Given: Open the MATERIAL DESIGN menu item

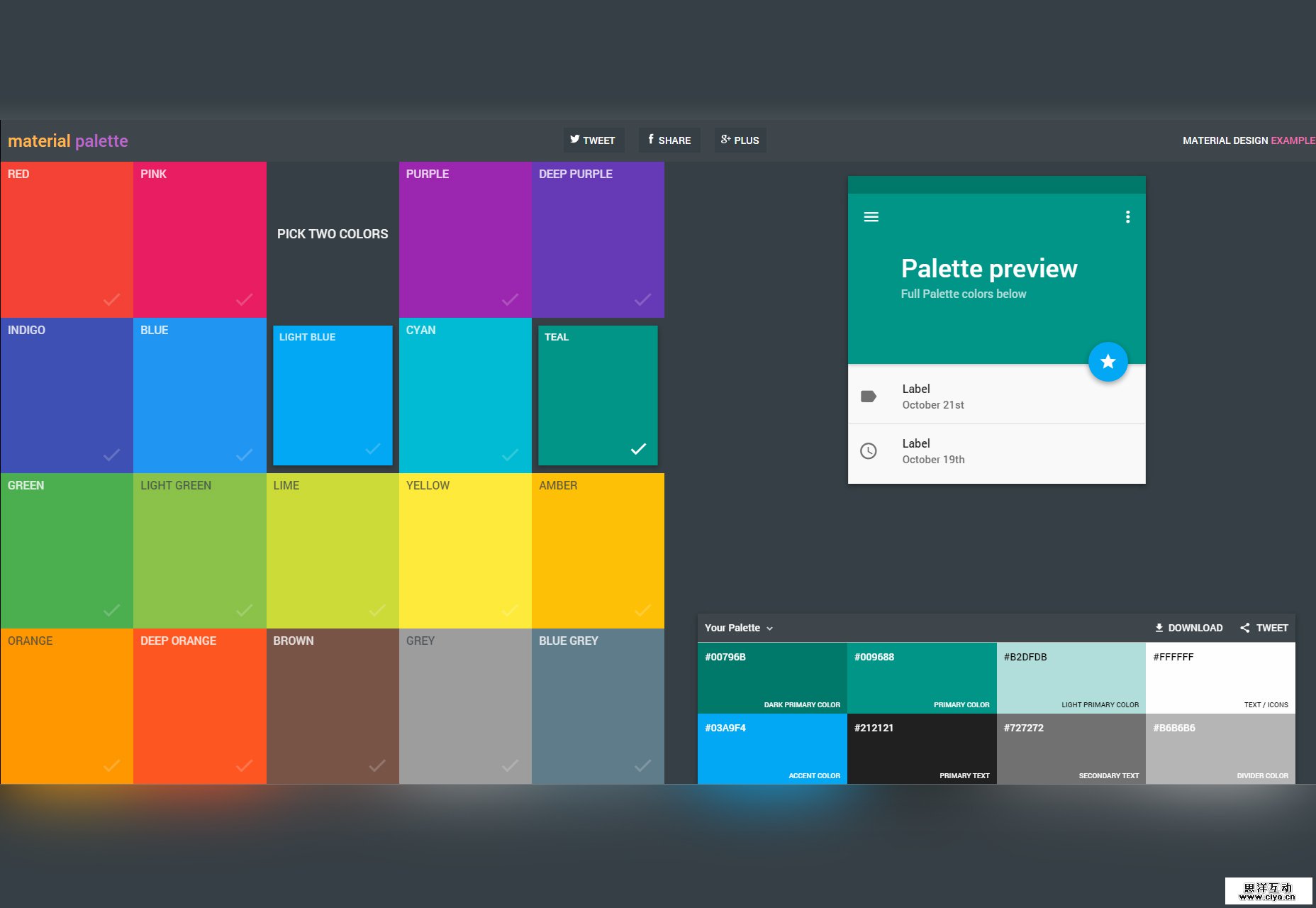Looking at the screenshot, I should click(x=1225, y=140).
